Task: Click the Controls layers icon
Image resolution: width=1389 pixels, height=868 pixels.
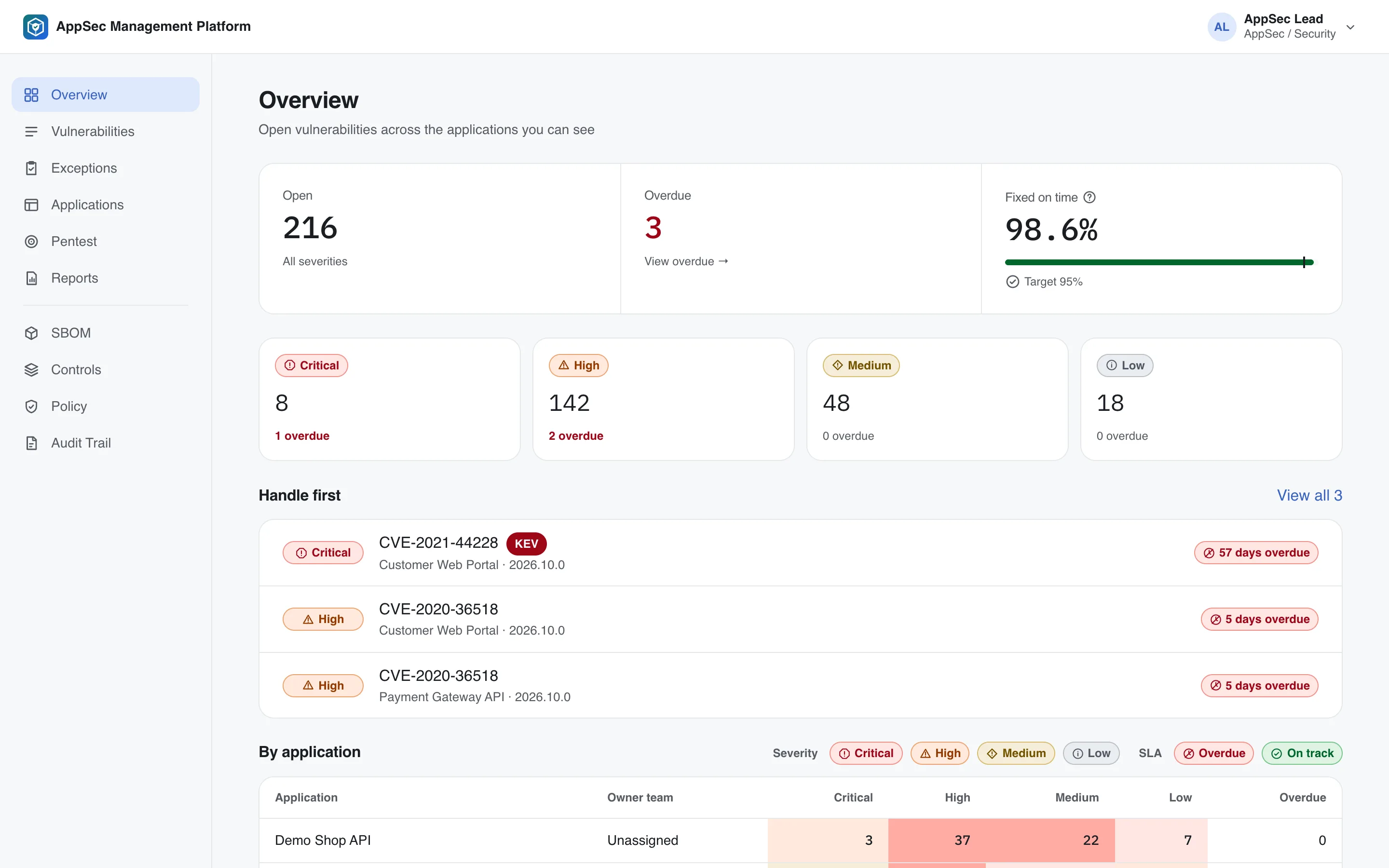Action: (x=31, y=370)
